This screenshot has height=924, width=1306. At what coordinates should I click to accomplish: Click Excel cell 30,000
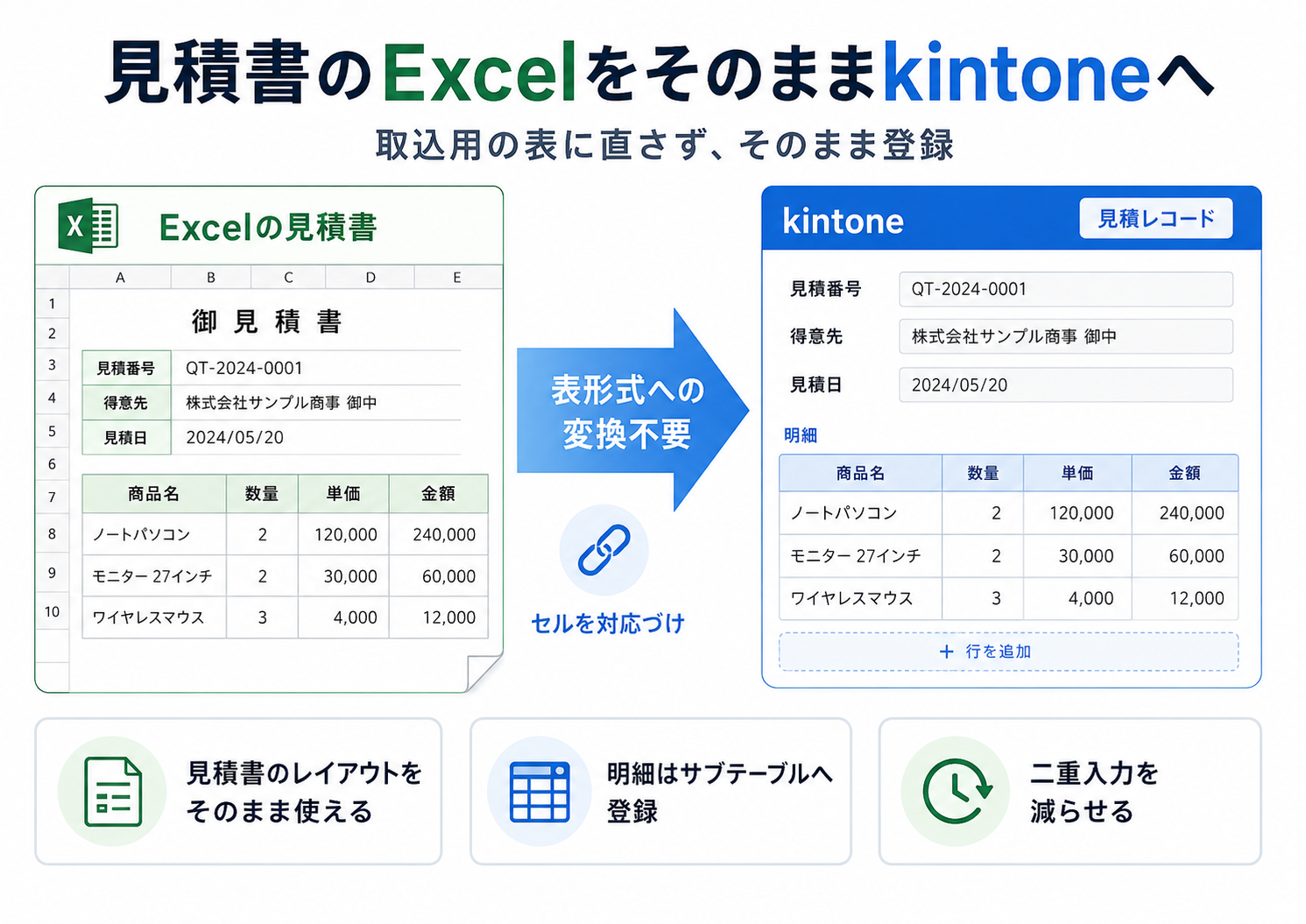pos(343,576)
